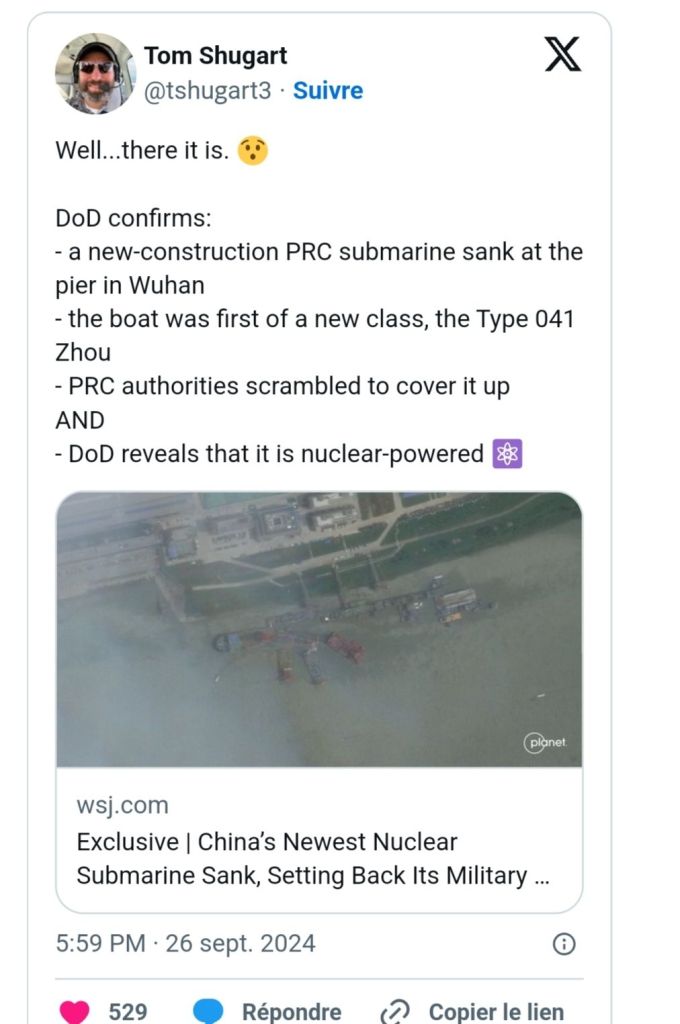Click the planet watermark on the image
Image resolution: width=680 pixels, height=1024 pixels.
[545, 743]
